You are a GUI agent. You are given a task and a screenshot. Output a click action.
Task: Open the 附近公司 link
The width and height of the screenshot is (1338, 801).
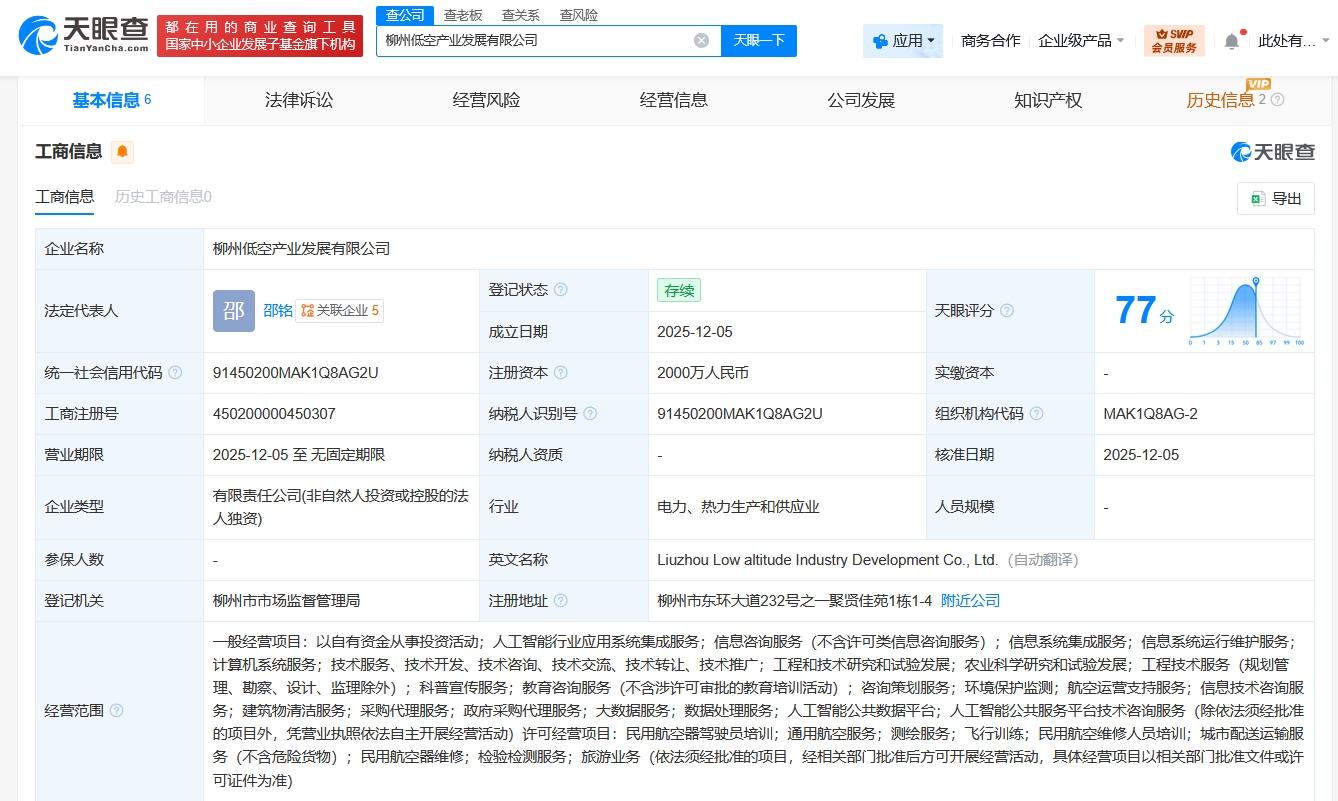click(x=970, y=601)
